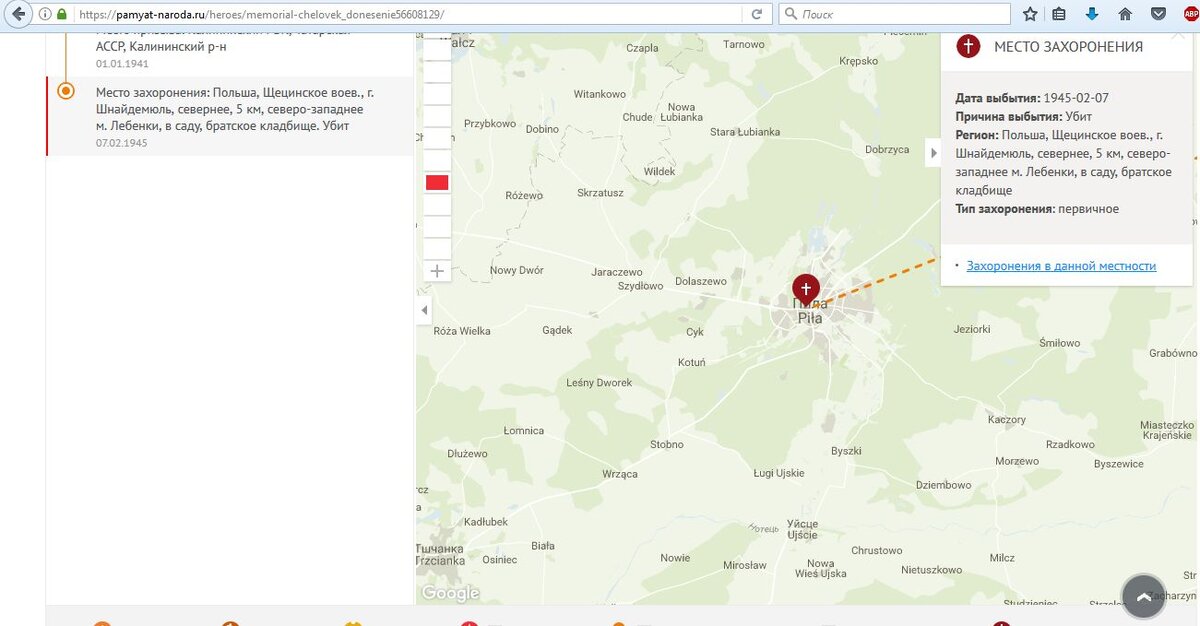Click the grave cross marker on Piła
Screen dimensions: 1200x626
806,287
